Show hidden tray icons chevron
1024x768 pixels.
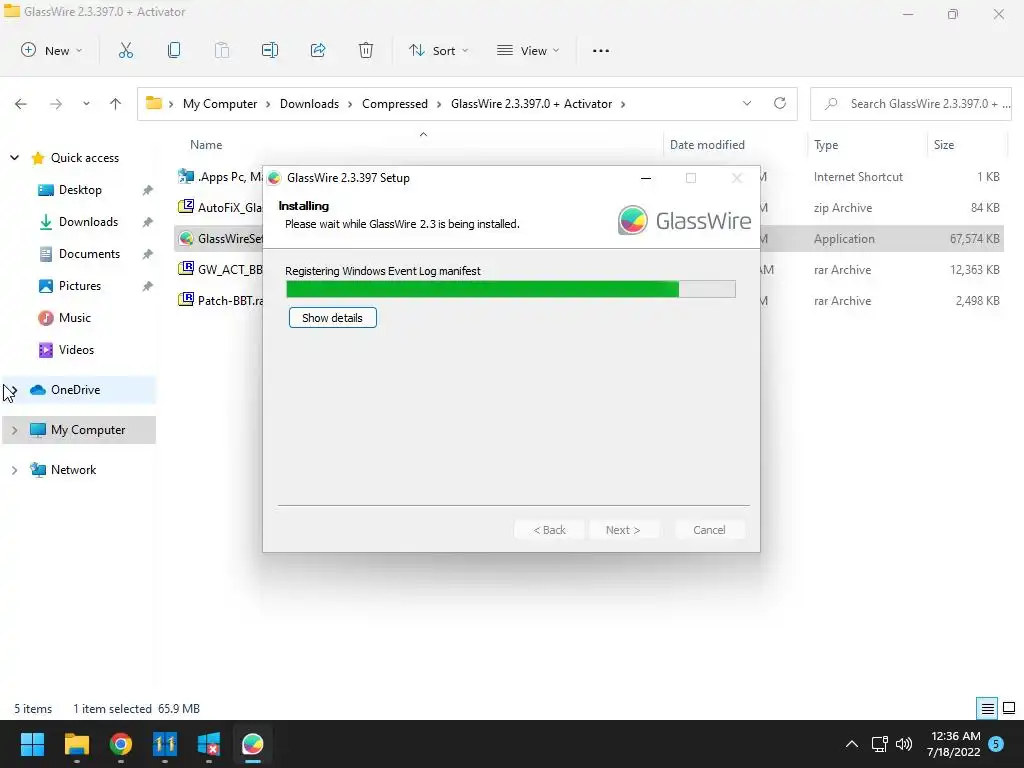point(852,744)
